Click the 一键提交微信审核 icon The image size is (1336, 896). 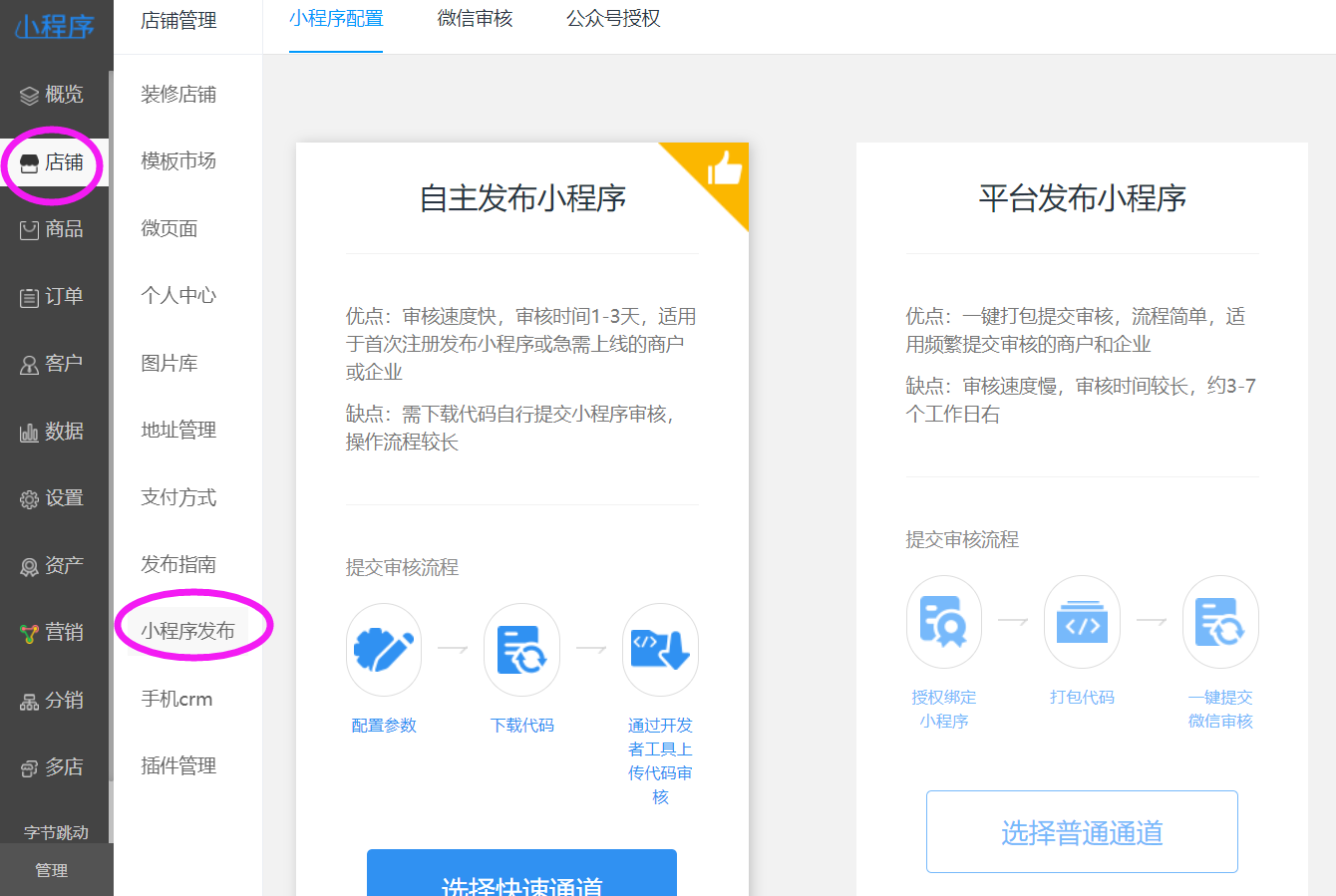pos(1220,622)
